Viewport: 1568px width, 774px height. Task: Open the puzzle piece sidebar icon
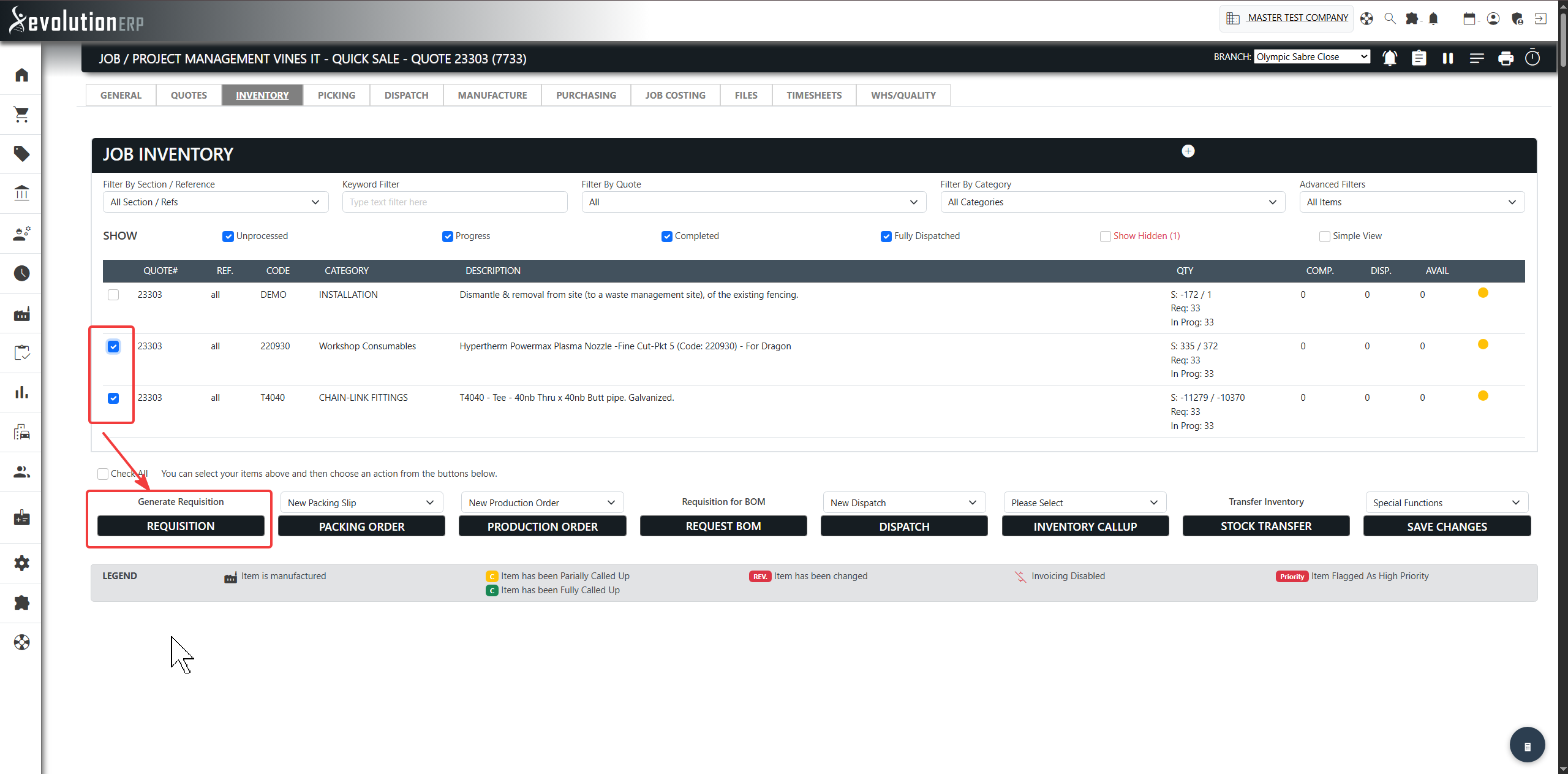pos(22,603)
